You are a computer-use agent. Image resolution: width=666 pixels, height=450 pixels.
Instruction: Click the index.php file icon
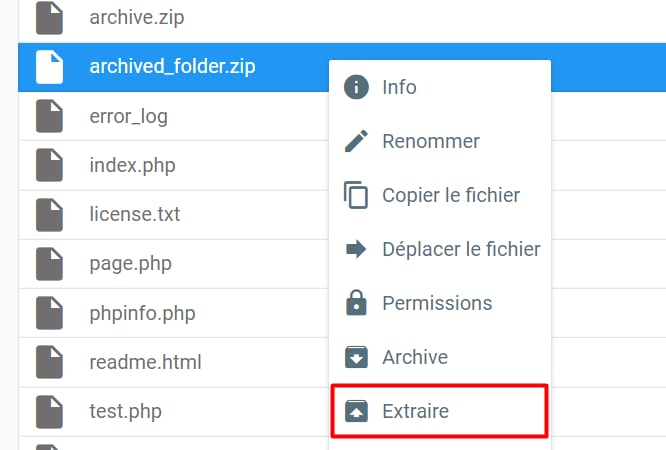tap(49, 165)
